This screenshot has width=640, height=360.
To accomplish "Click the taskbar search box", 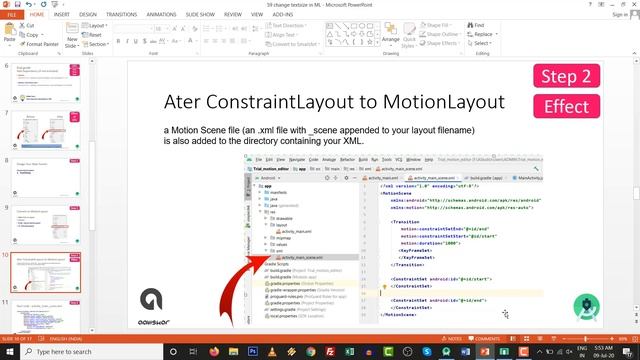I will [x=91, y=352].
